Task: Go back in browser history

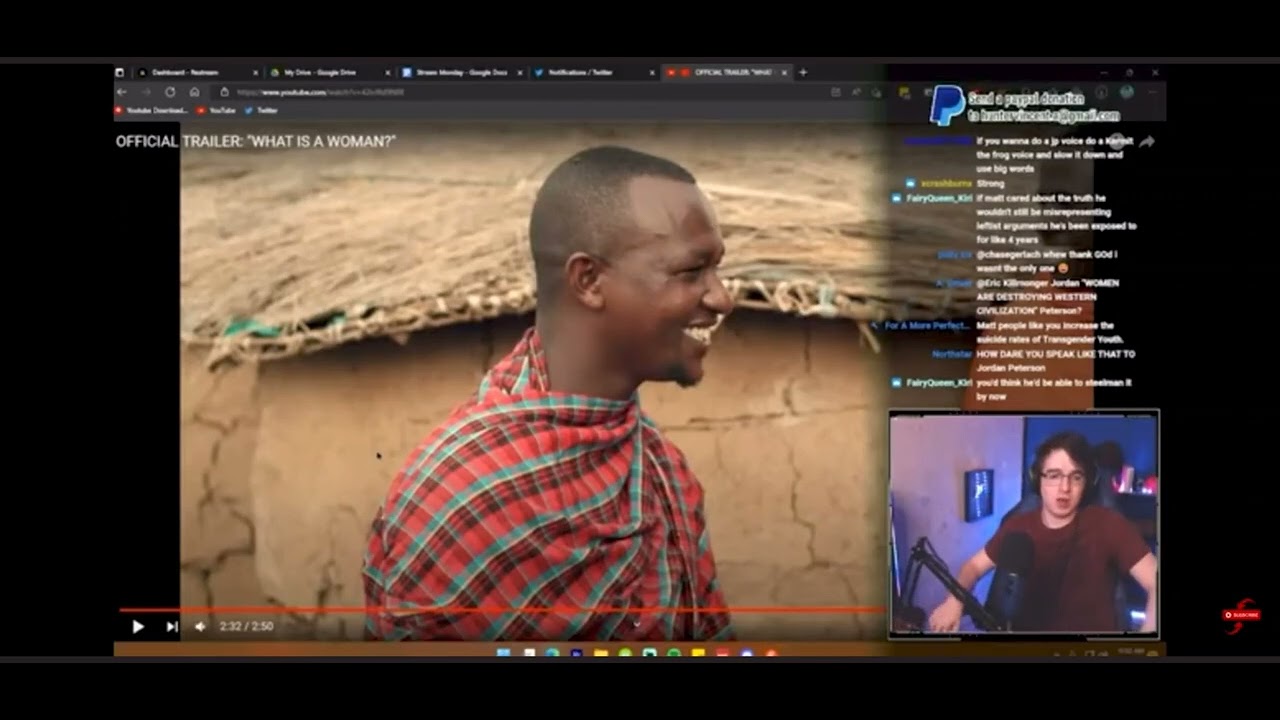Action: 122,92
